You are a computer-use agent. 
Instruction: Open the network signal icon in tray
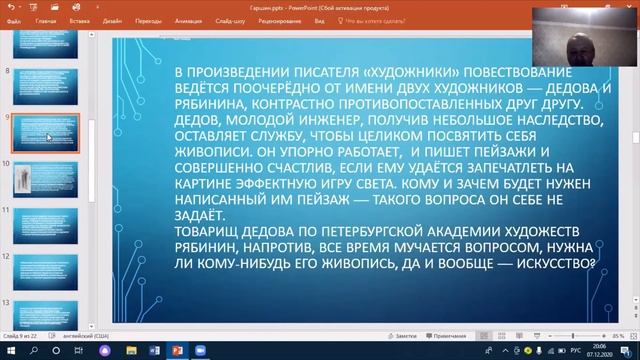pyautogui.click(x=551, y=351)
